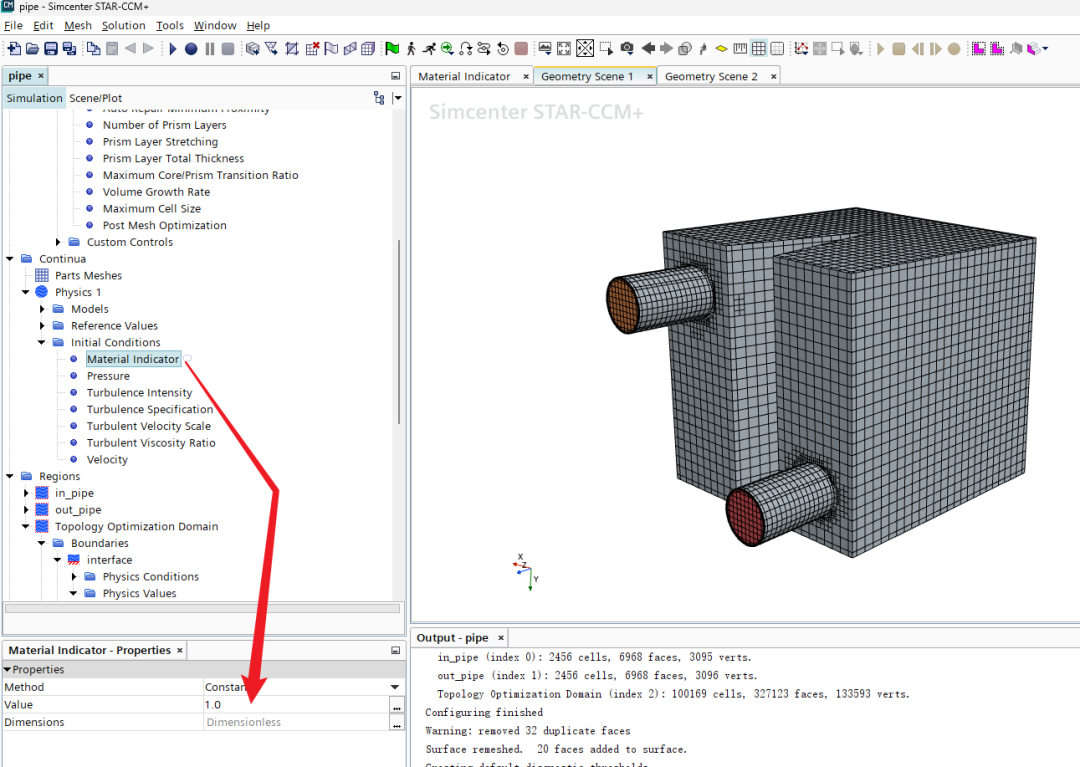The width and height of the screenshot is (1080, 767).
Task: Click the yellow plane section icon
Action: point(721,49)
